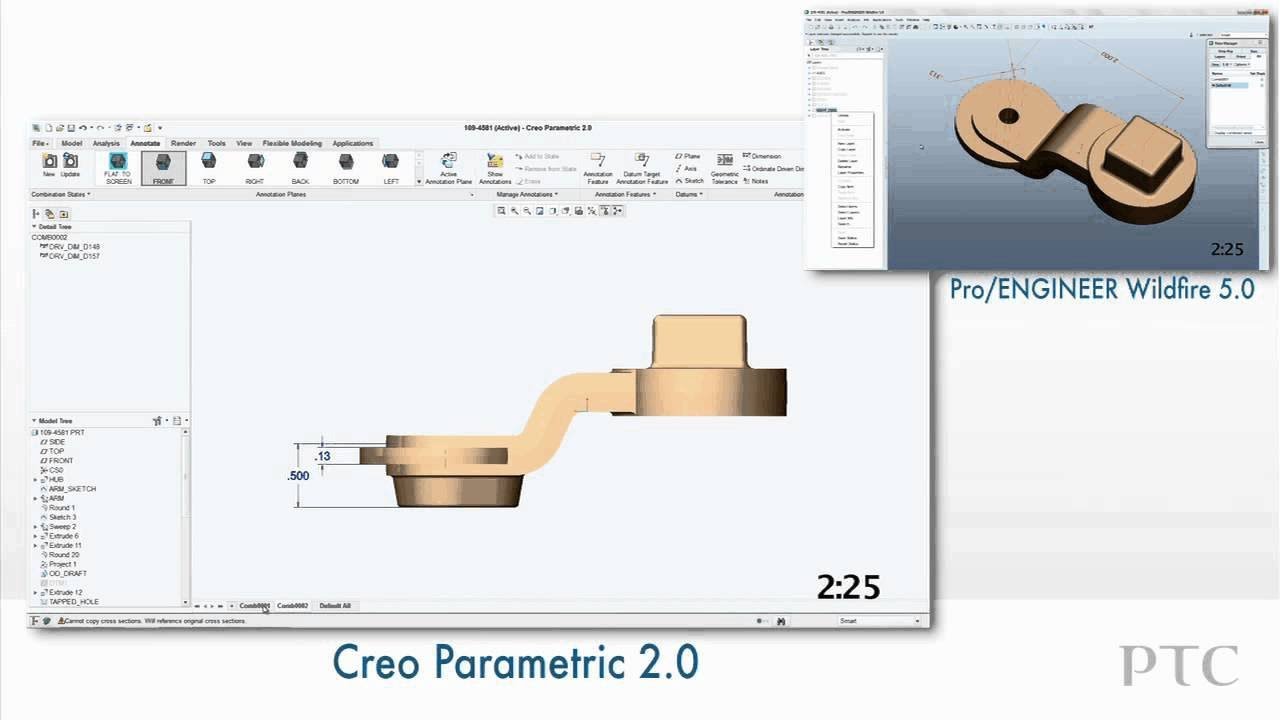This screenshot has width=1280, height=720.
Task: Click the Zoom Out graphics toolbar icon
Action: pos(527,211)
